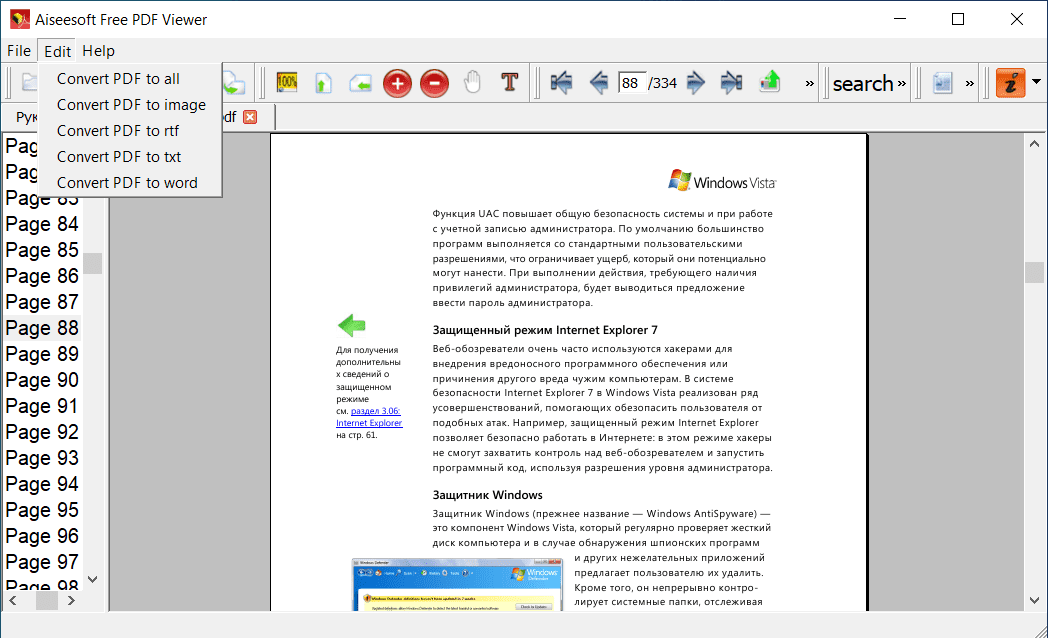
Task: Click the partially hidden open file icon
Action: pos(29,83)
